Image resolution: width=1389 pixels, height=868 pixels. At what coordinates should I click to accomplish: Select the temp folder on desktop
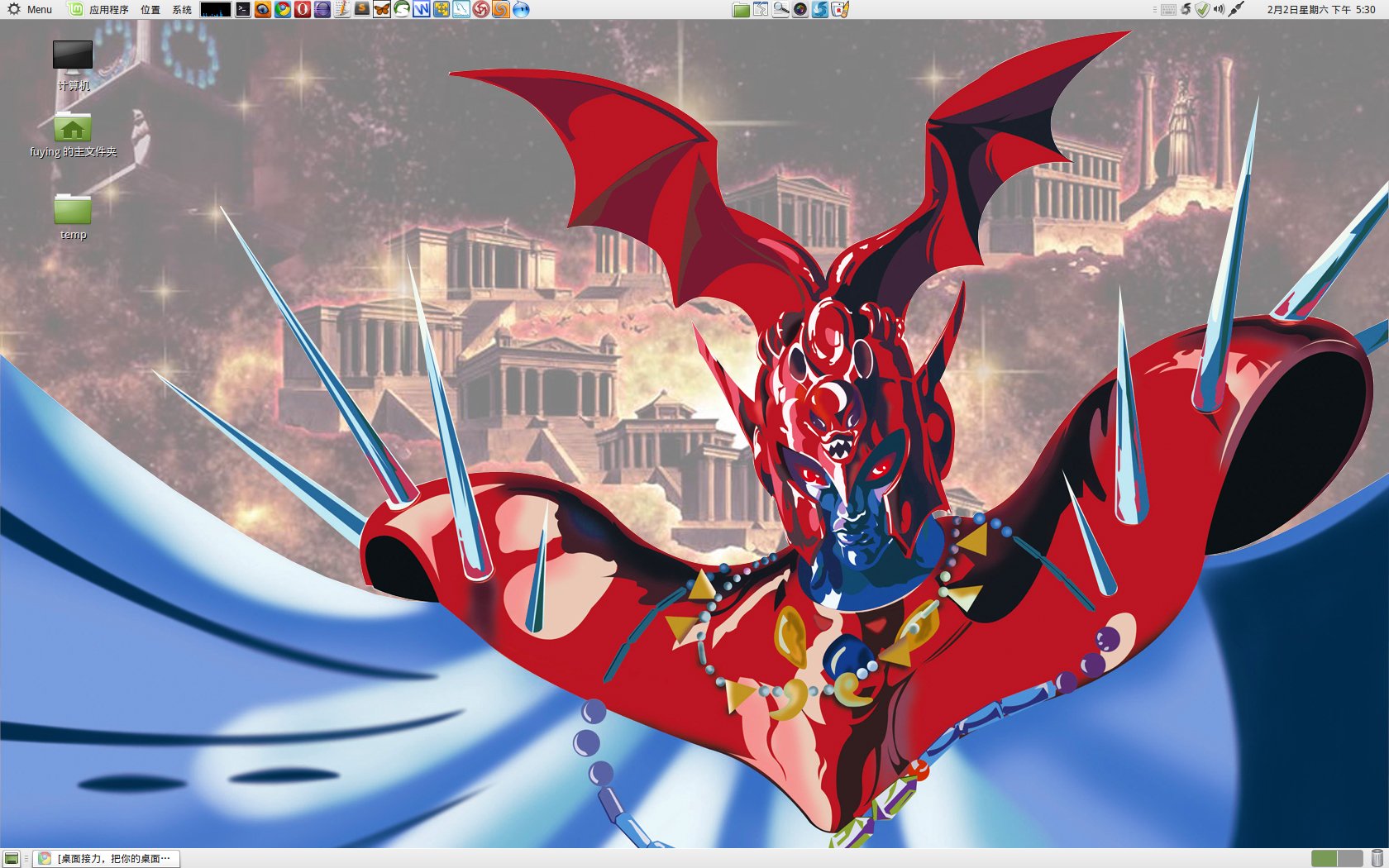73,217
